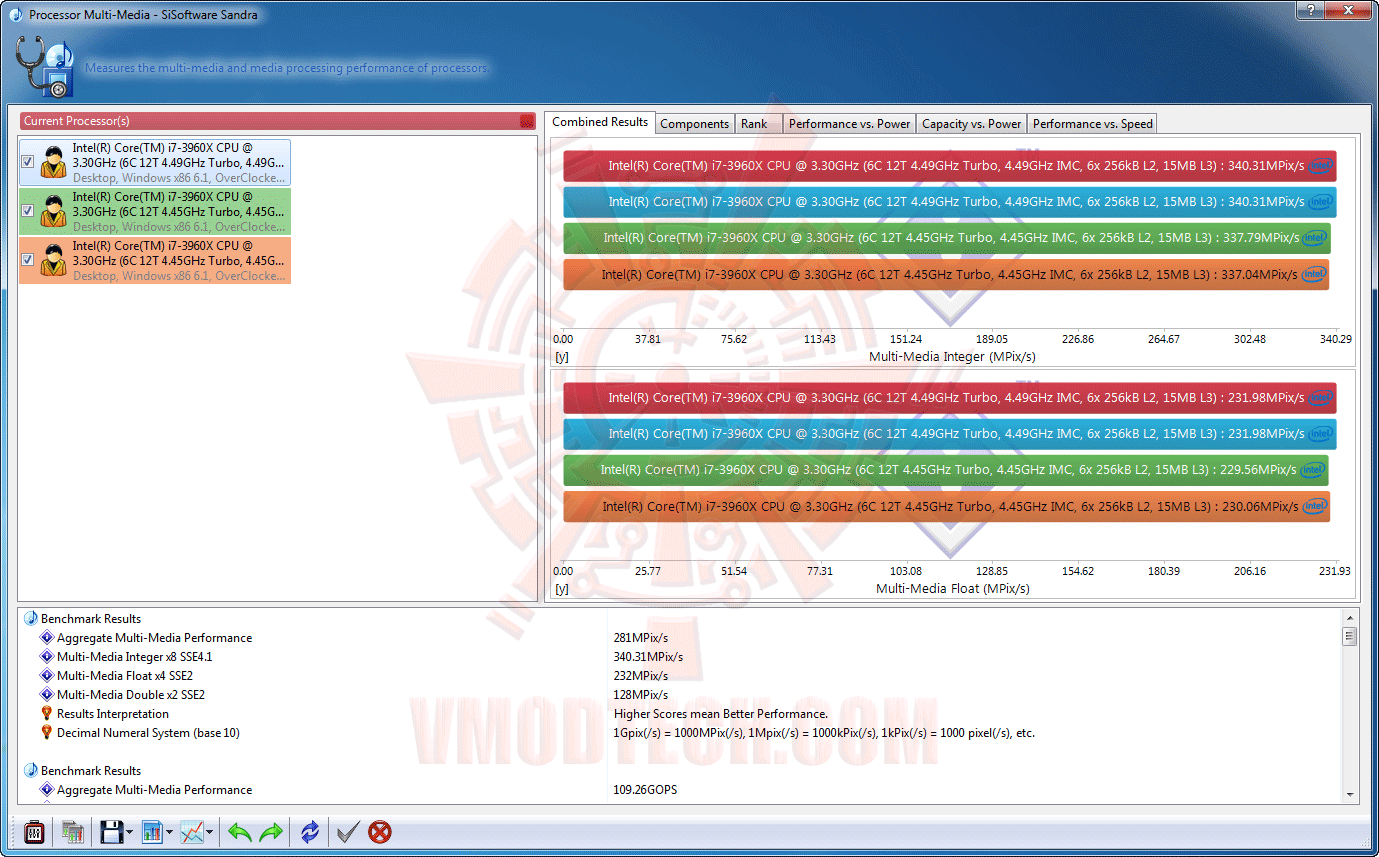This screenshot has width=1379, height=857.
Task: Cancel with the red X circle icon
Action: [380, 831]
